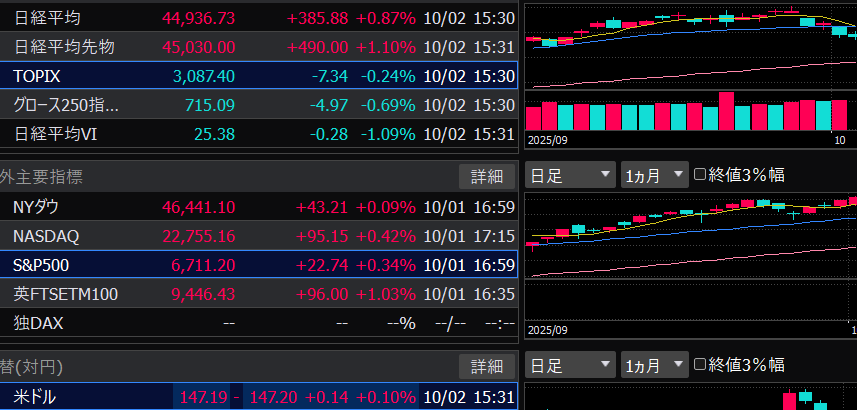Select the 英FTSETM100 row
The height and width of the screenshot is (410, 857).
(258, 294)
